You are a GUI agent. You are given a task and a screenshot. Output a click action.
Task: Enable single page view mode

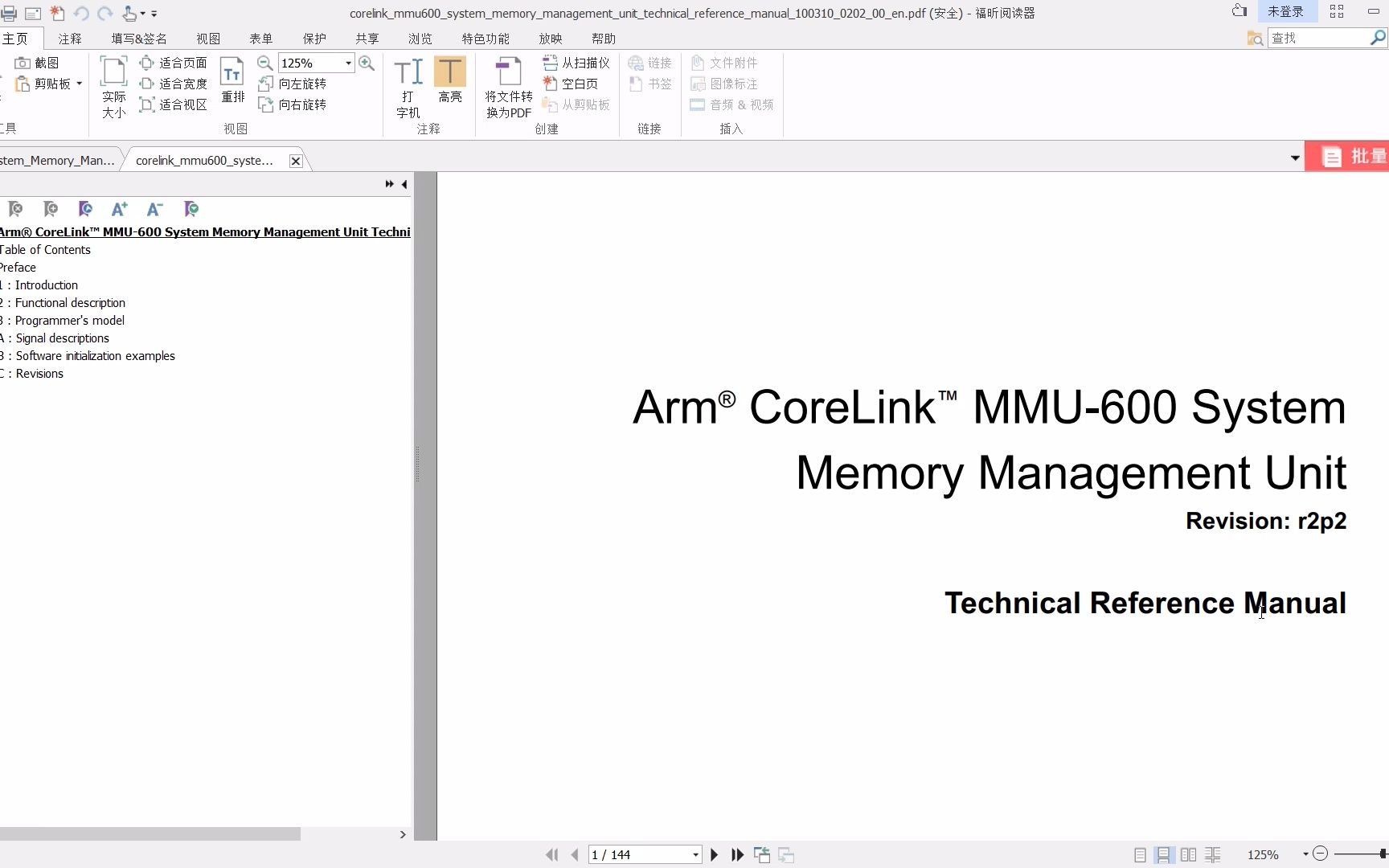coord(1140,855)
